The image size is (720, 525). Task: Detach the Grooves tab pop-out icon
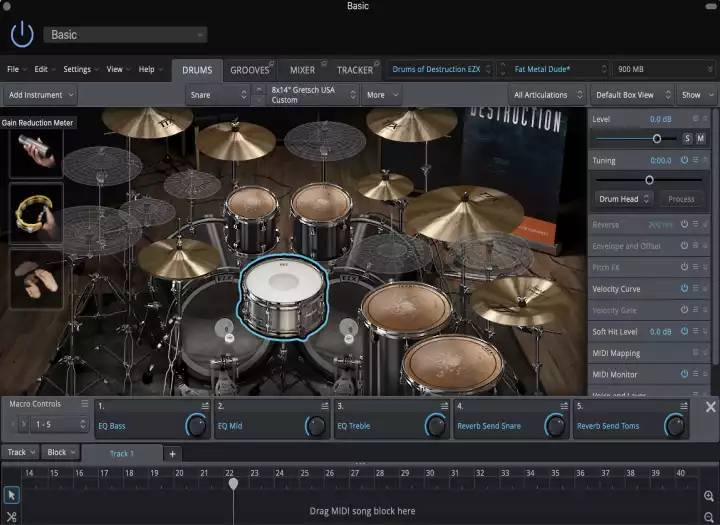pyautogui.click(x=271, y=63)
